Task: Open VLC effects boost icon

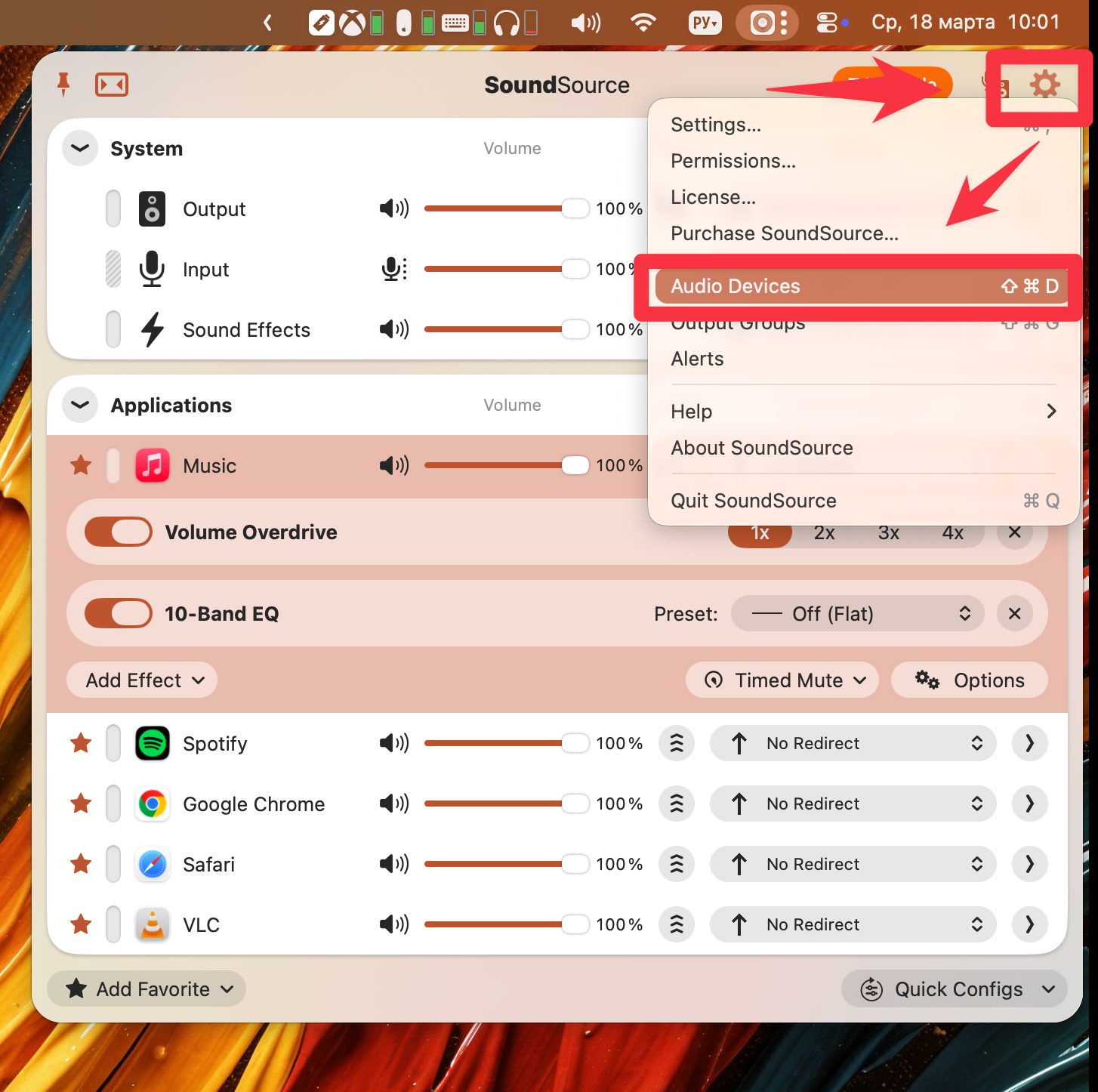Action: [677, 924]
